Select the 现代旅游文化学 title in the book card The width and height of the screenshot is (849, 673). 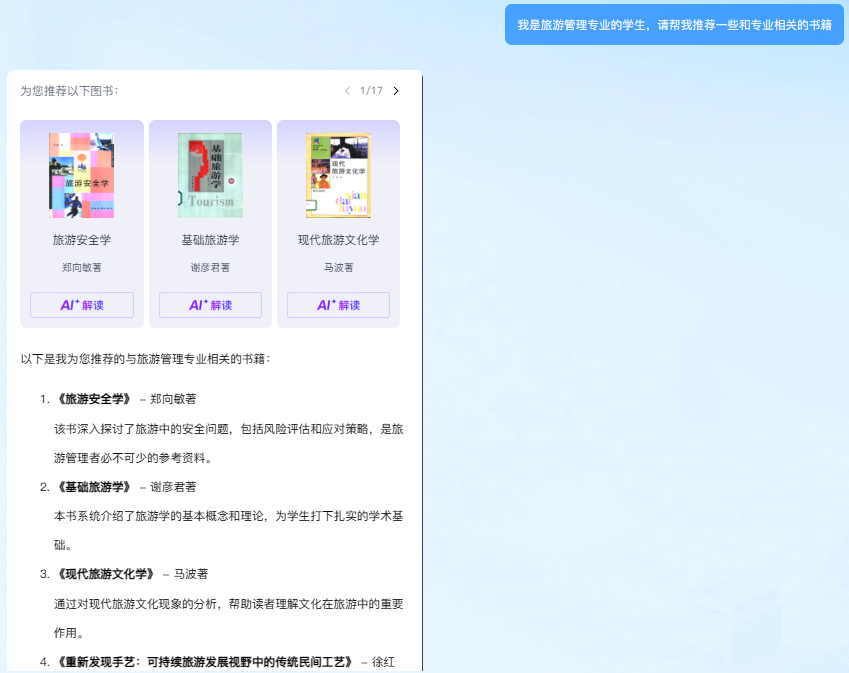338,240
